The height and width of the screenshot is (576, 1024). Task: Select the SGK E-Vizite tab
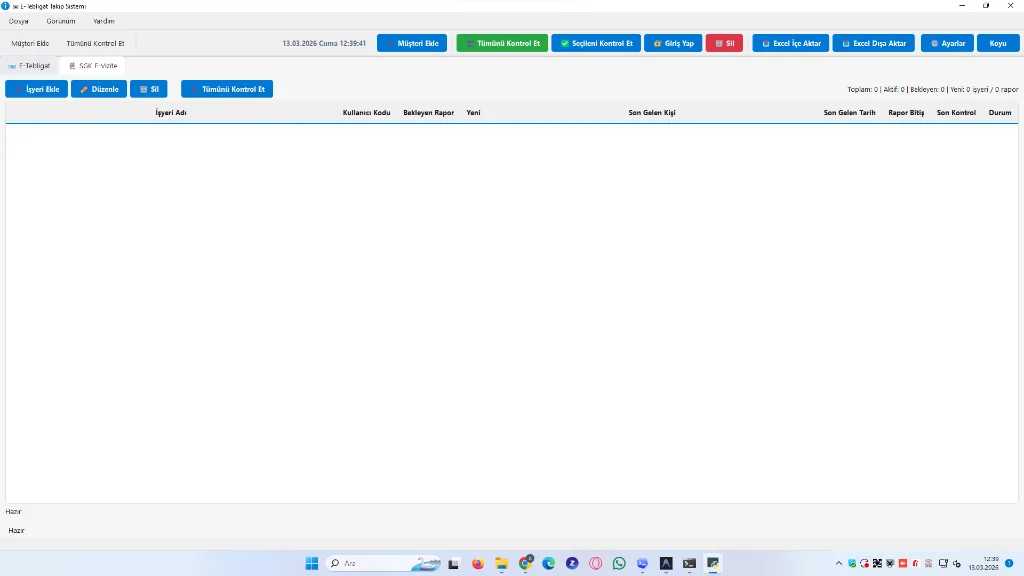[93, 66]
